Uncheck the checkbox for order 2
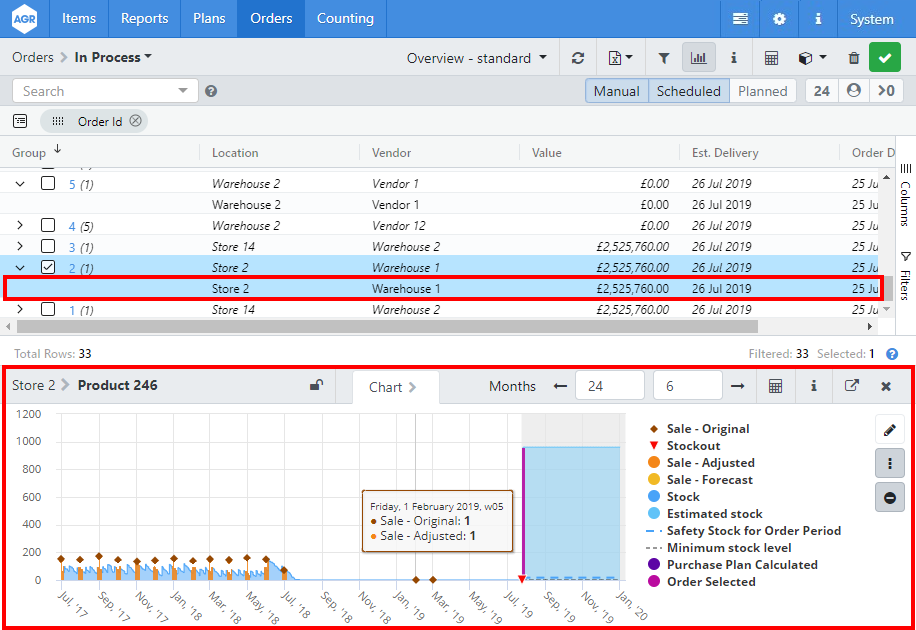 pyautogui.click(x=48, y=268)
